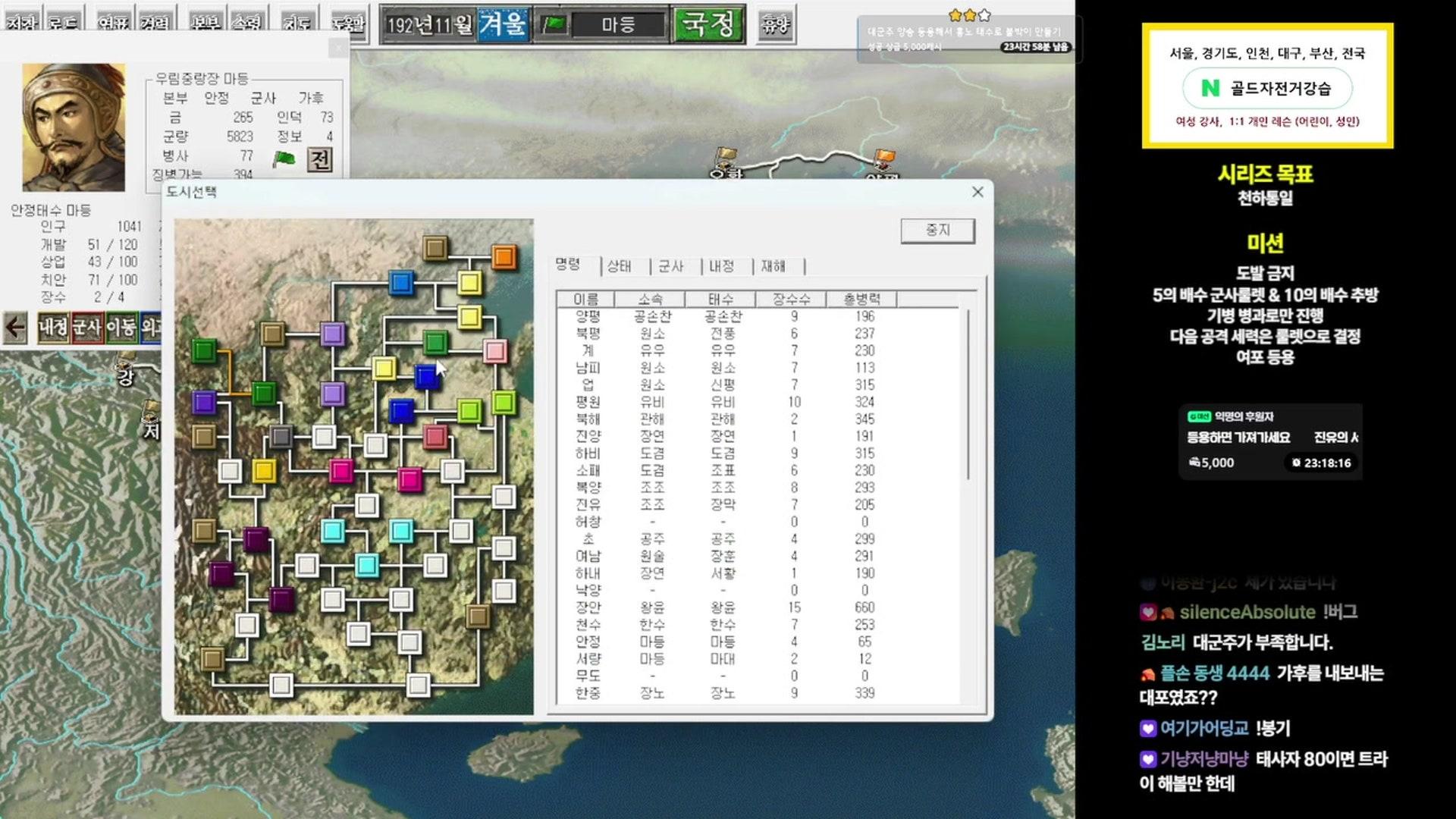1456x819 pixels.
Task: Open the 군사 command button in the left panel
Action: pos(87,328)
